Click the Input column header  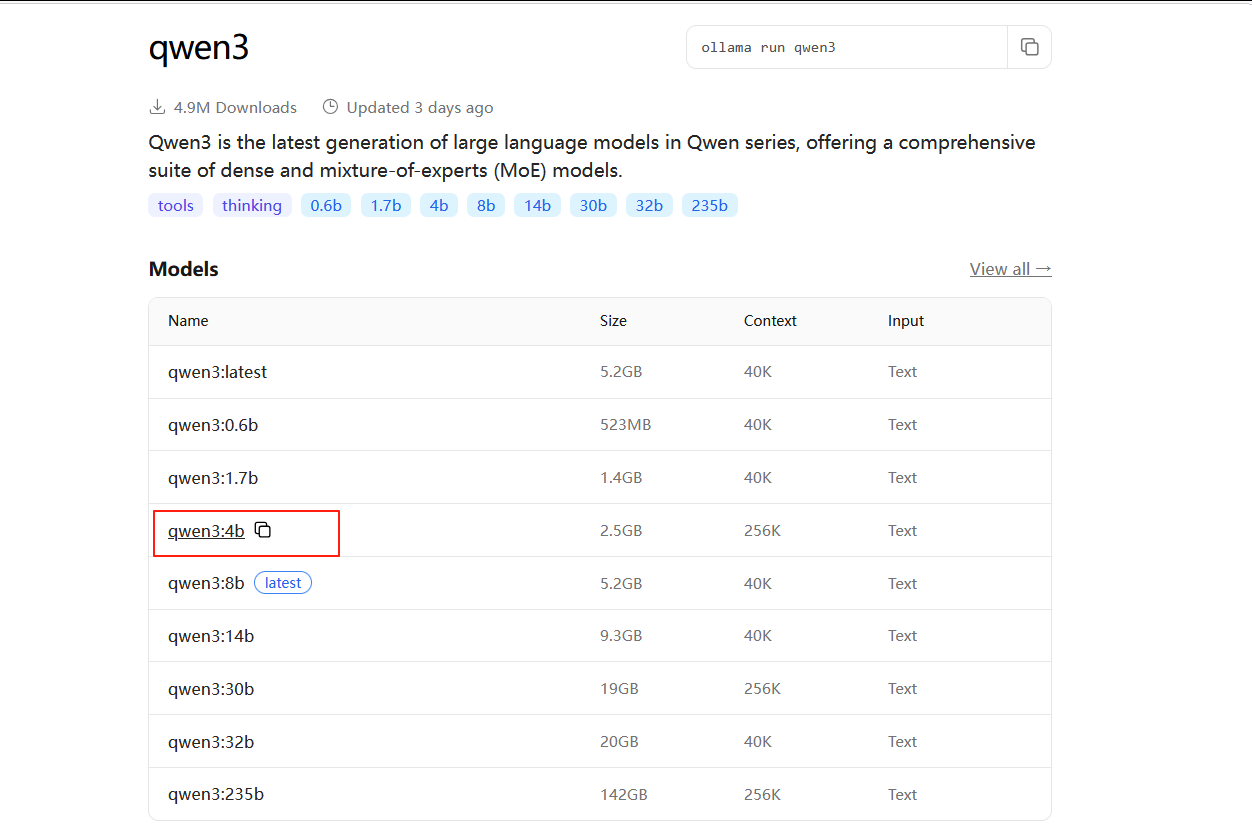pyautogui.click(x=906, y=321)
